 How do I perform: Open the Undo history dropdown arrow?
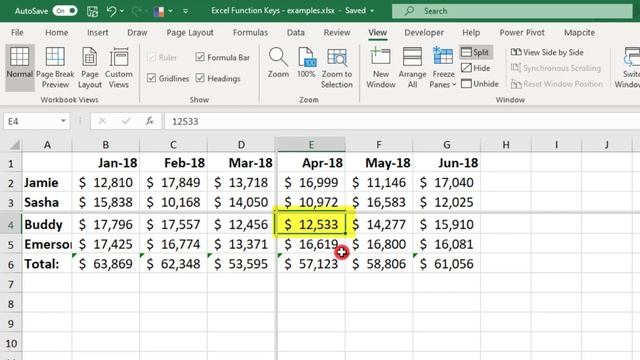[122, 11]
